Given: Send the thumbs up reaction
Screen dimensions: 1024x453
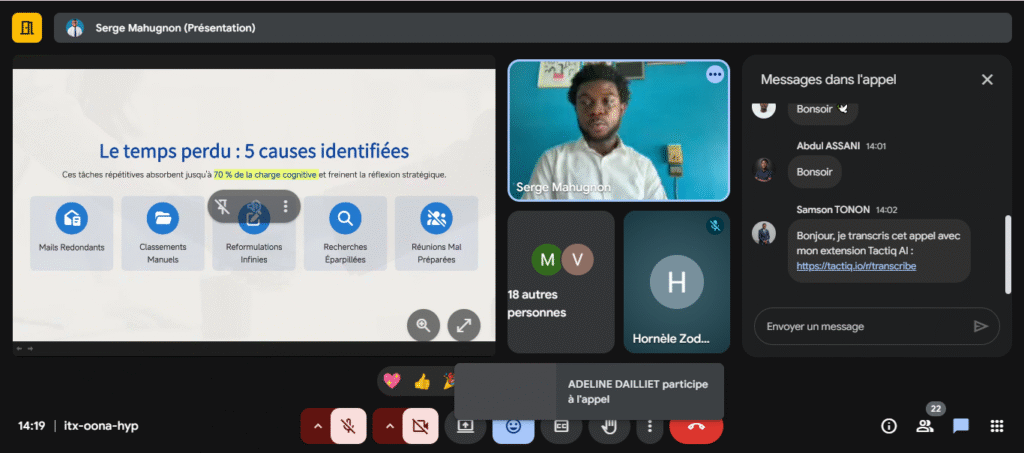Looking at the screenshot, I should [x=421, y=381].
